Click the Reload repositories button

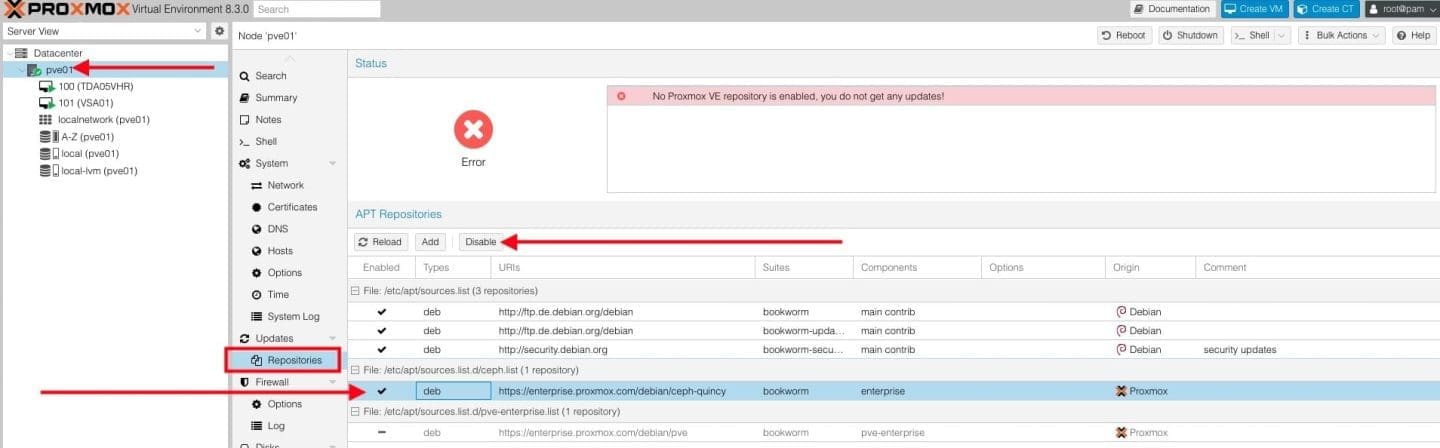point(380,242)
